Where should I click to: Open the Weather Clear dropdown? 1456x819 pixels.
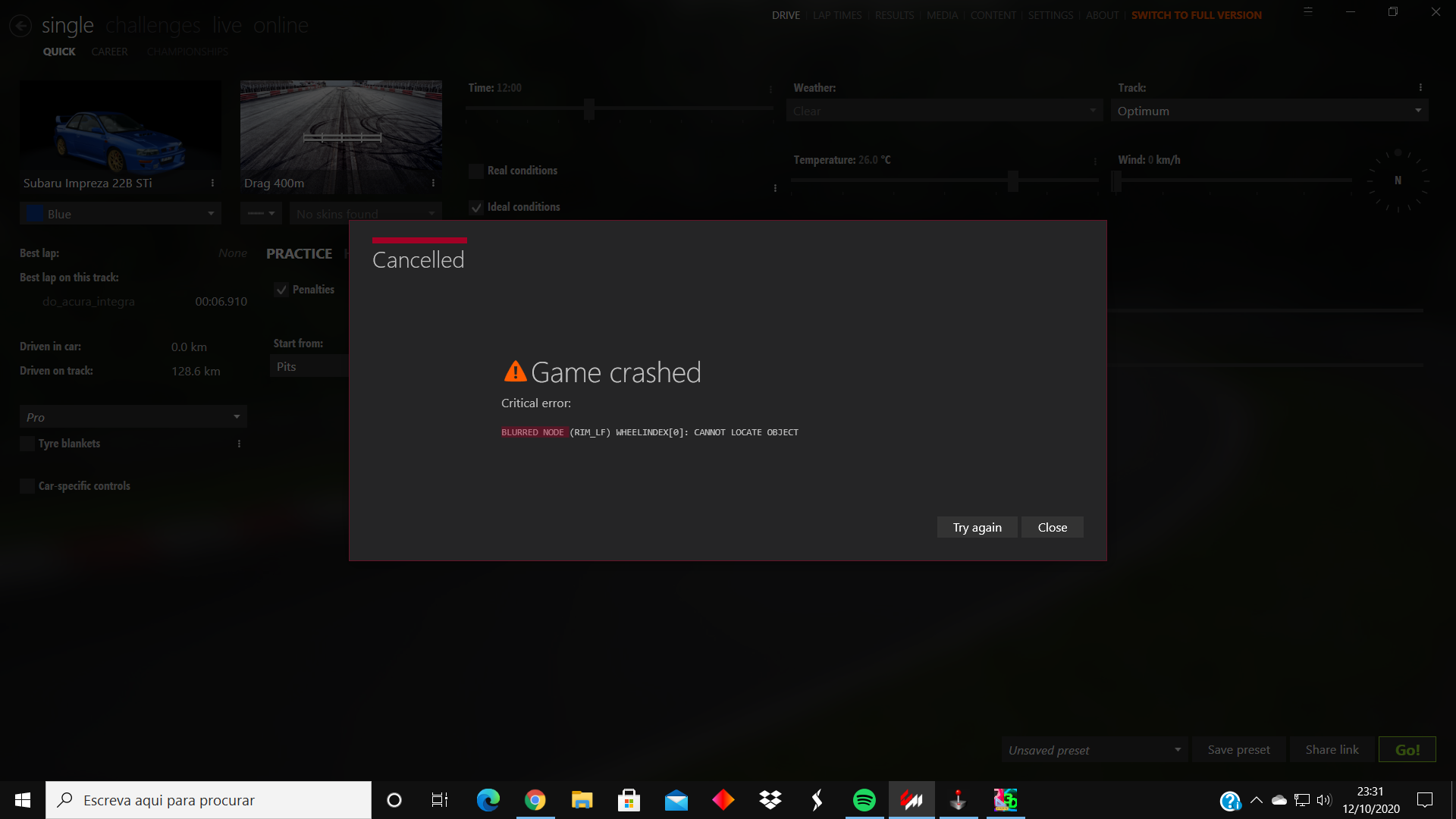click(945, 111)
